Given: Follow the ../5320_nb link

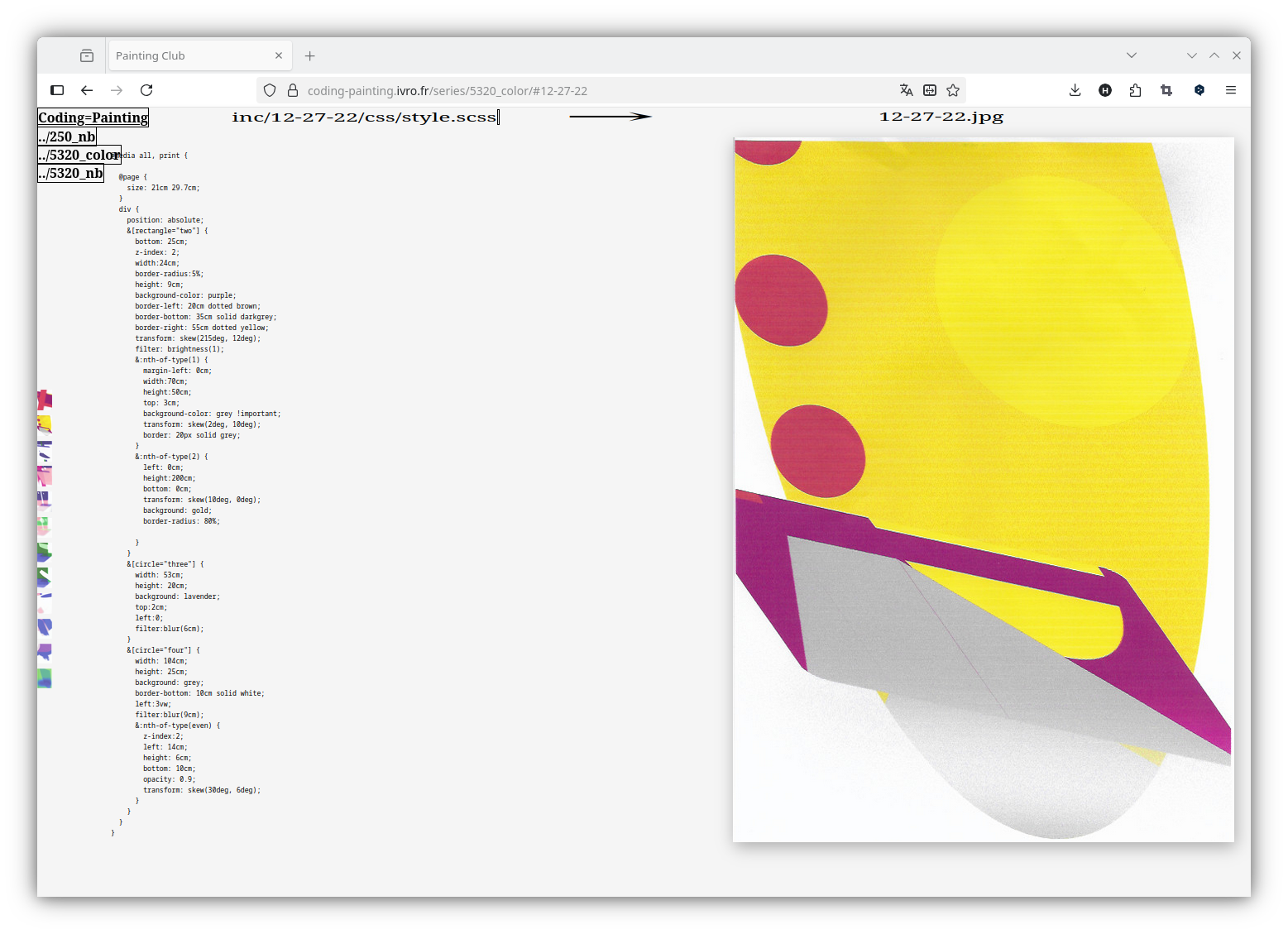Looking at the screenshot, I should coord(71,173).
